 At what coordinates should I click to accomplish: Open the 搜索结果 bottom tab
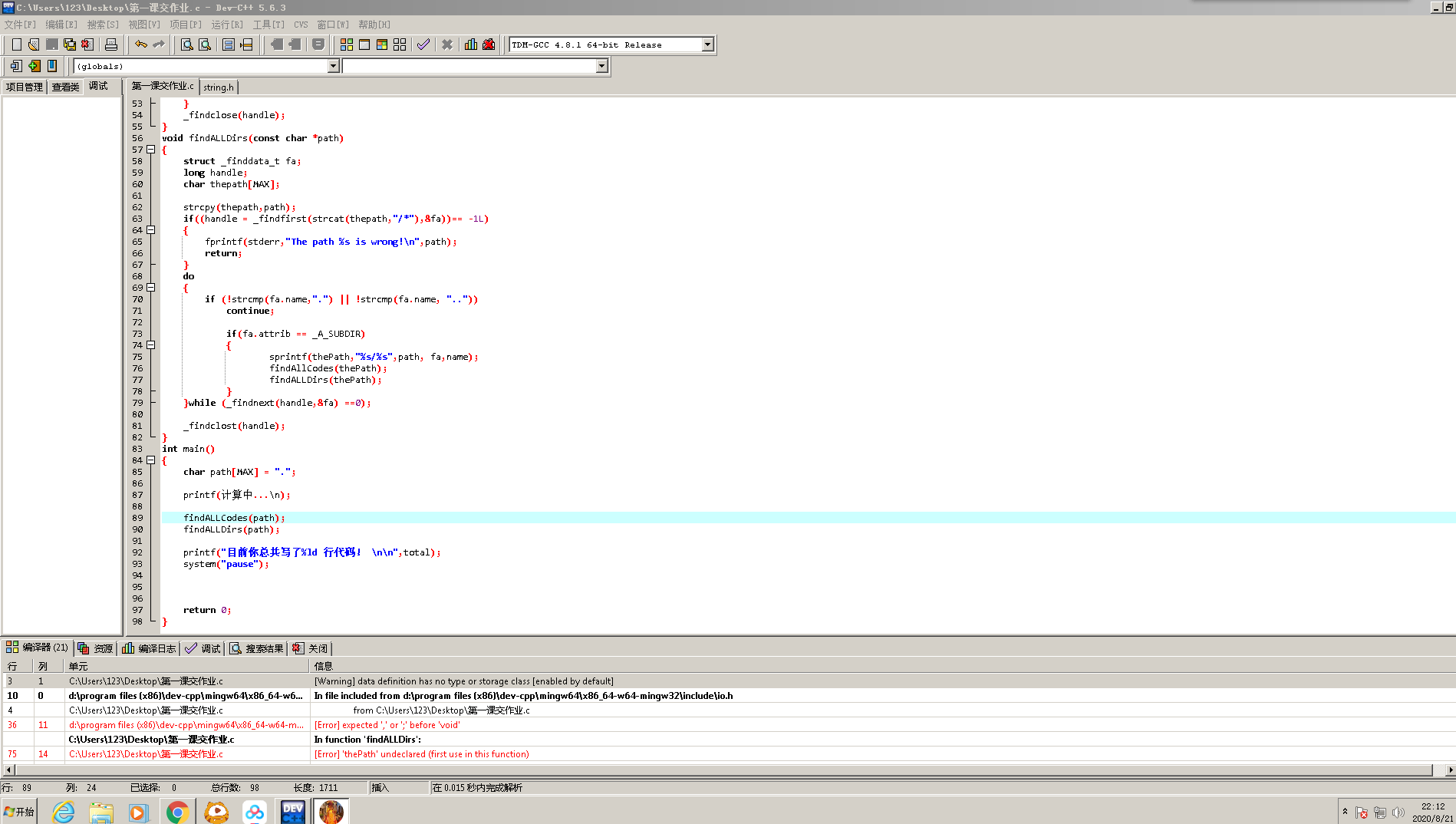[x=257, y=648]
